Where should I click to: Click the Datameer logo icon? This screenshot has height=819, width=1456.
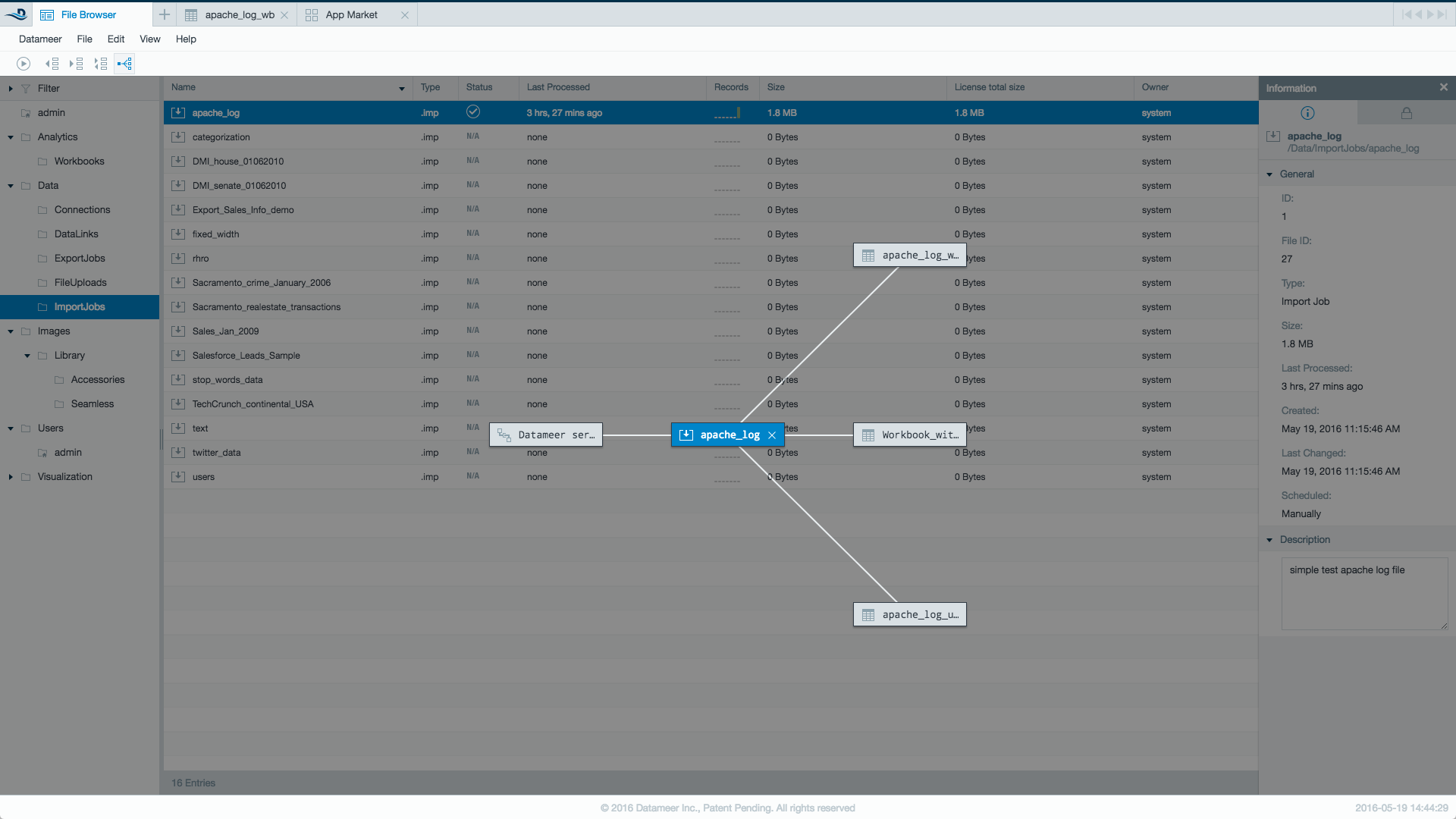coord(17,14)
